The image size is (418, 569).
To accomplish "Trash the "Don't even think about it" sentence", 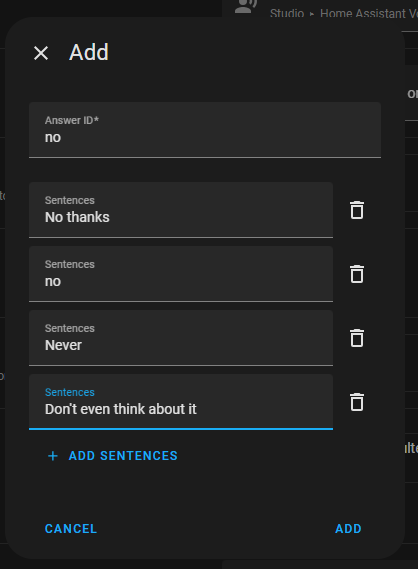I will coord(357,402).
